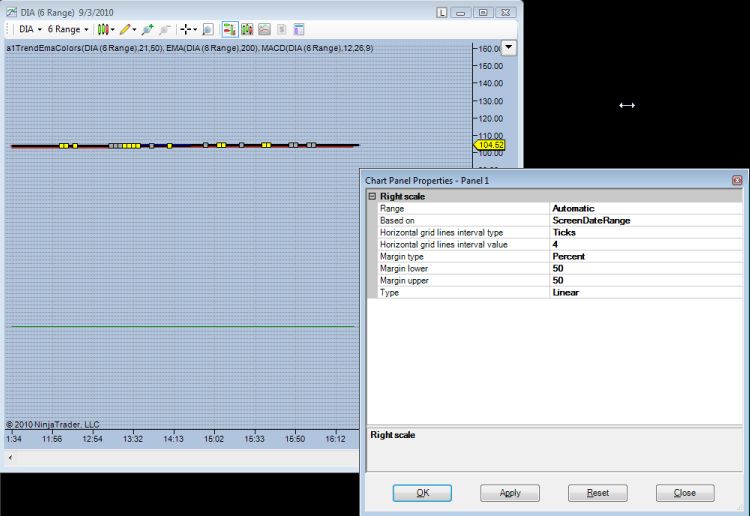The width and height of the screenshot is (750, 516).
Task: Select the pencil drawing tools icon
Action: pos(125,30)
